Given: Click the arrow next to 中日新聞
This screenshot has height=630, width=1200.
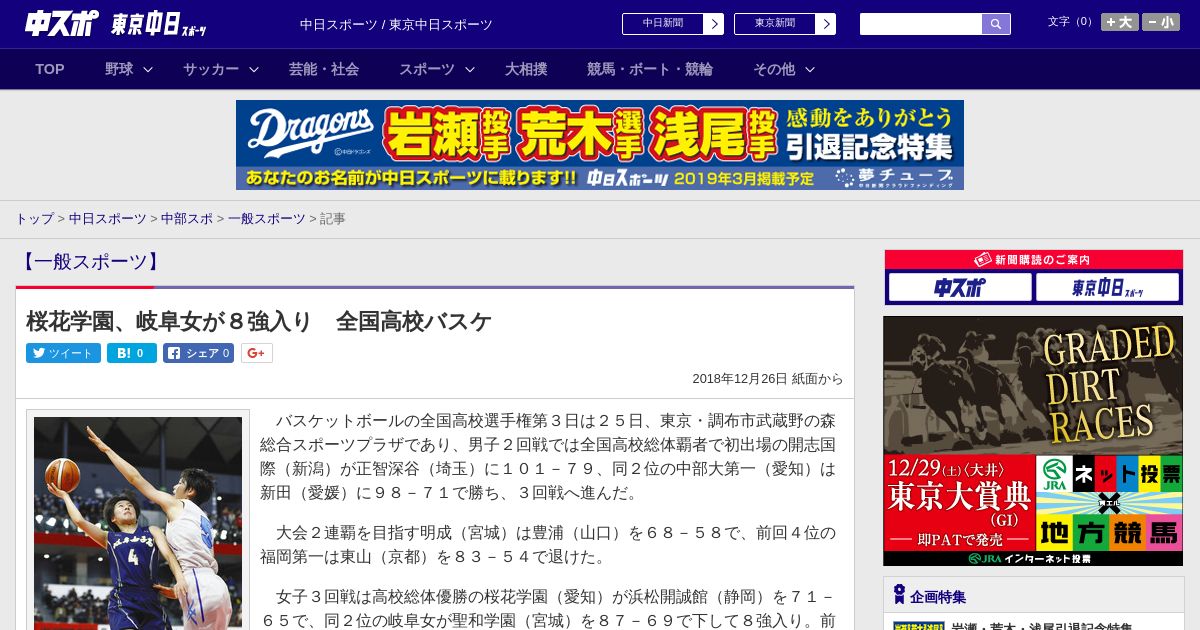Looking at the screenshot, I should pyautogui.click(x=714, y=24).
